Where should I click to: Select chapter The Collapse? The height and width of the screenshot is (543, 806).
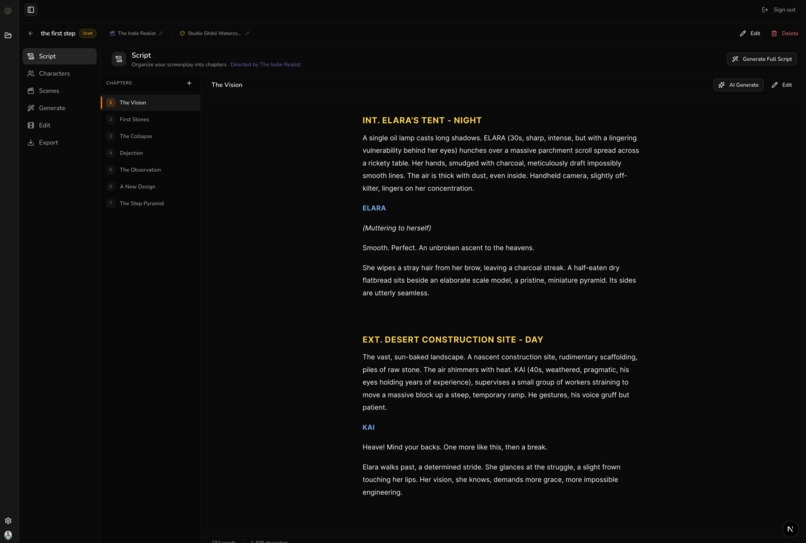(151, 136)
